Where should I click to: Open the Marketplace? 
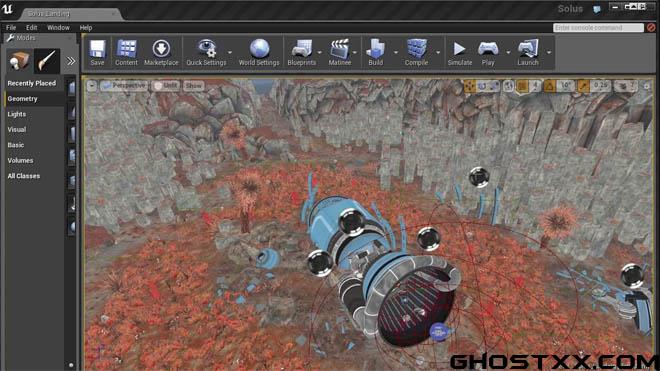pos(161,52)
